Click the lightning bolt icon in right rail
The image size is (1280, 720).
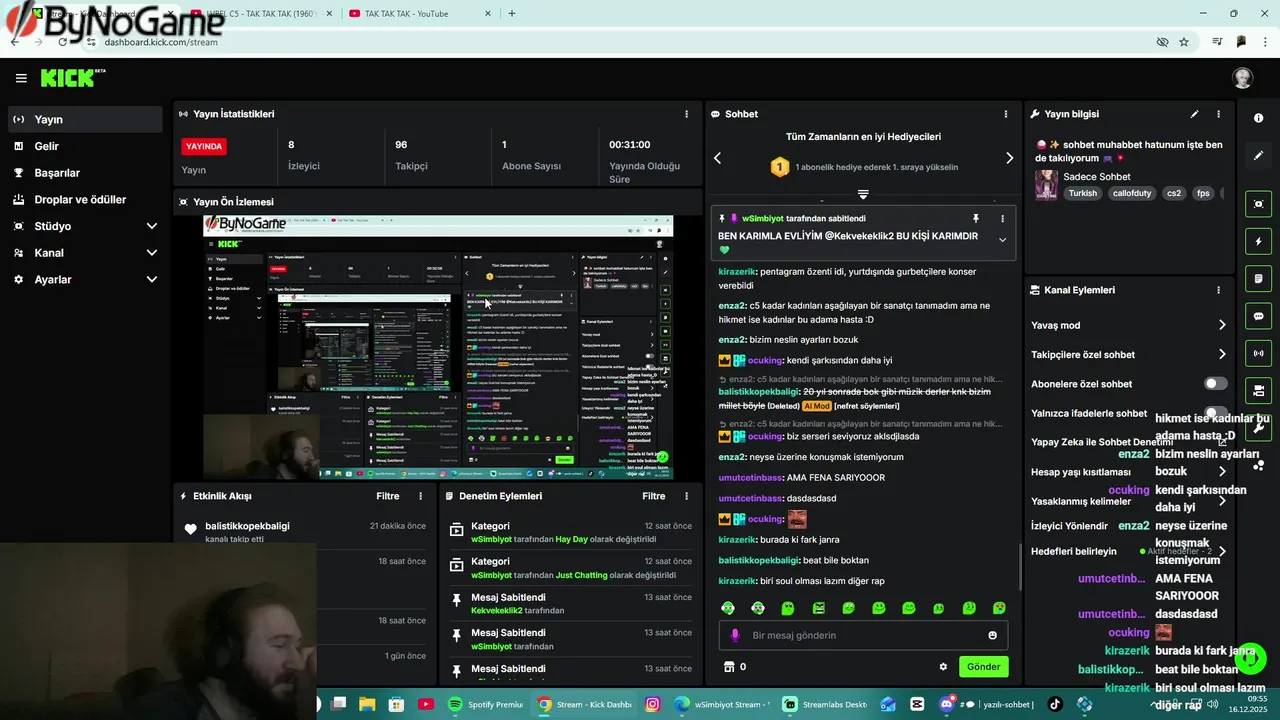[x=1258, y=241]
